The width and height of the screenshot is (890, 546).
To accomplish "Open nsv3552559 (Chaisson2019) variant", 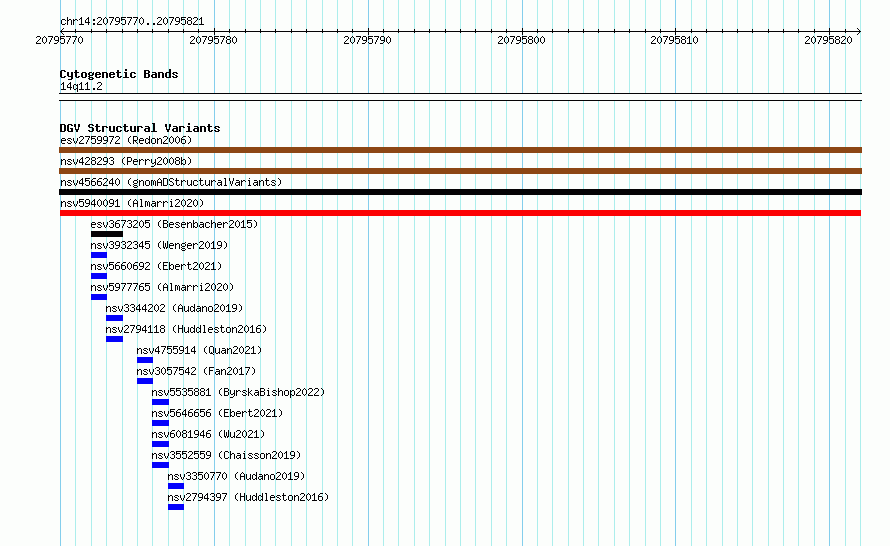I will pos(226,455).
